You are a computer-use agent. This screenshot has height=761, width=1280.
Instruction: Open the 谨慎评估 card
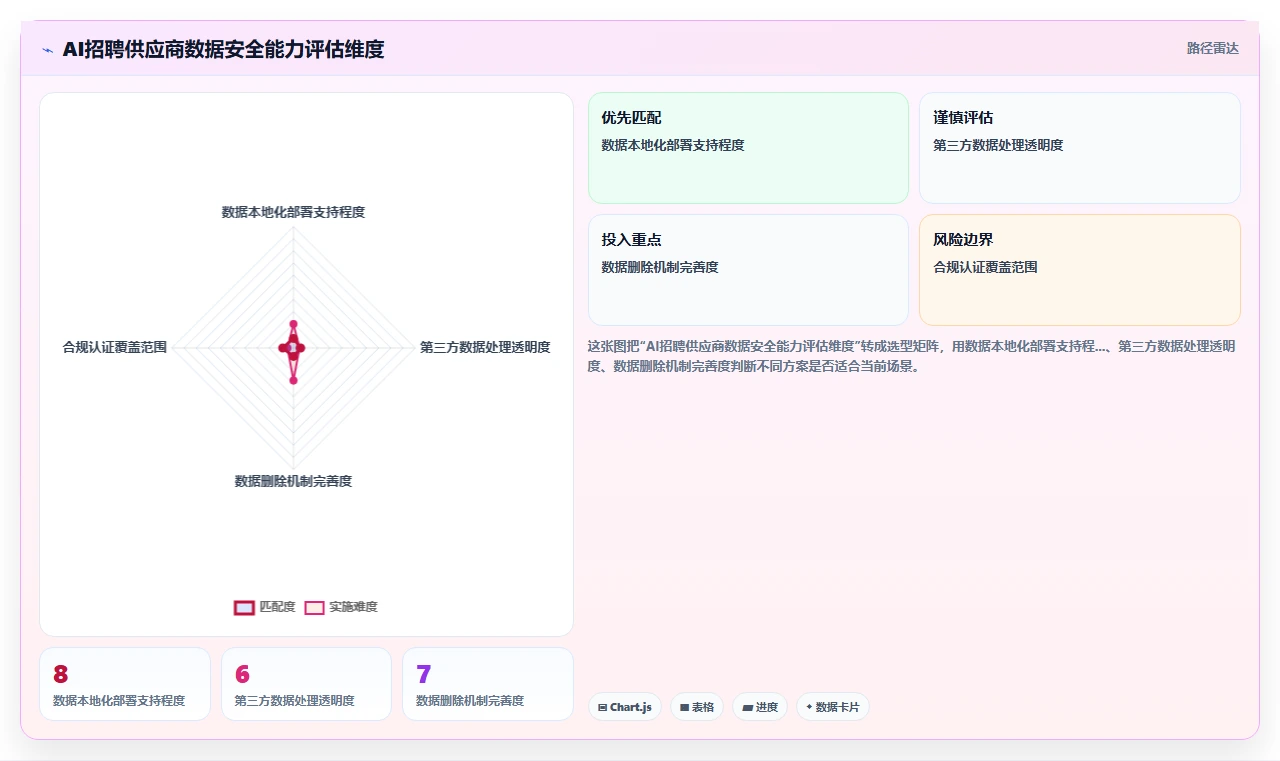click(1080, 148)
